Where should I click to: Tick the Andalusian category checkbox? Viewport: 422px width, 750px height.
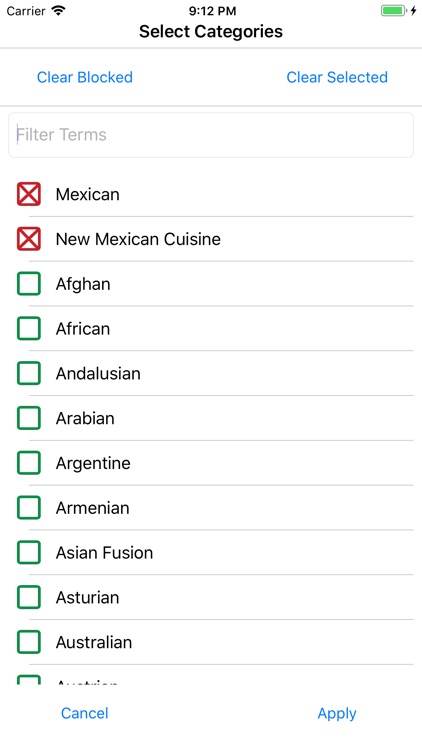click(29, 374)
